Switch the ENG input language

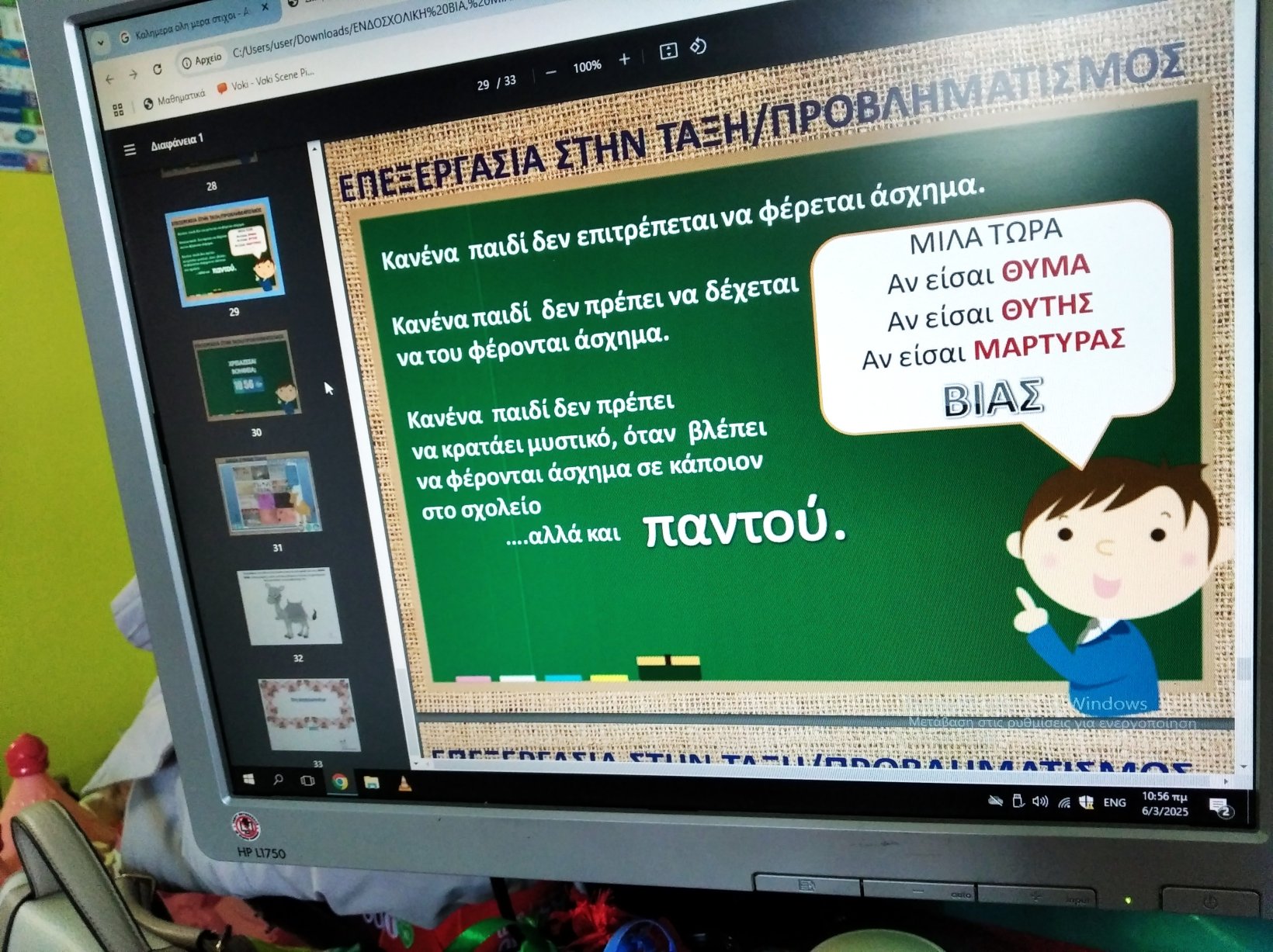point(1115,803)
